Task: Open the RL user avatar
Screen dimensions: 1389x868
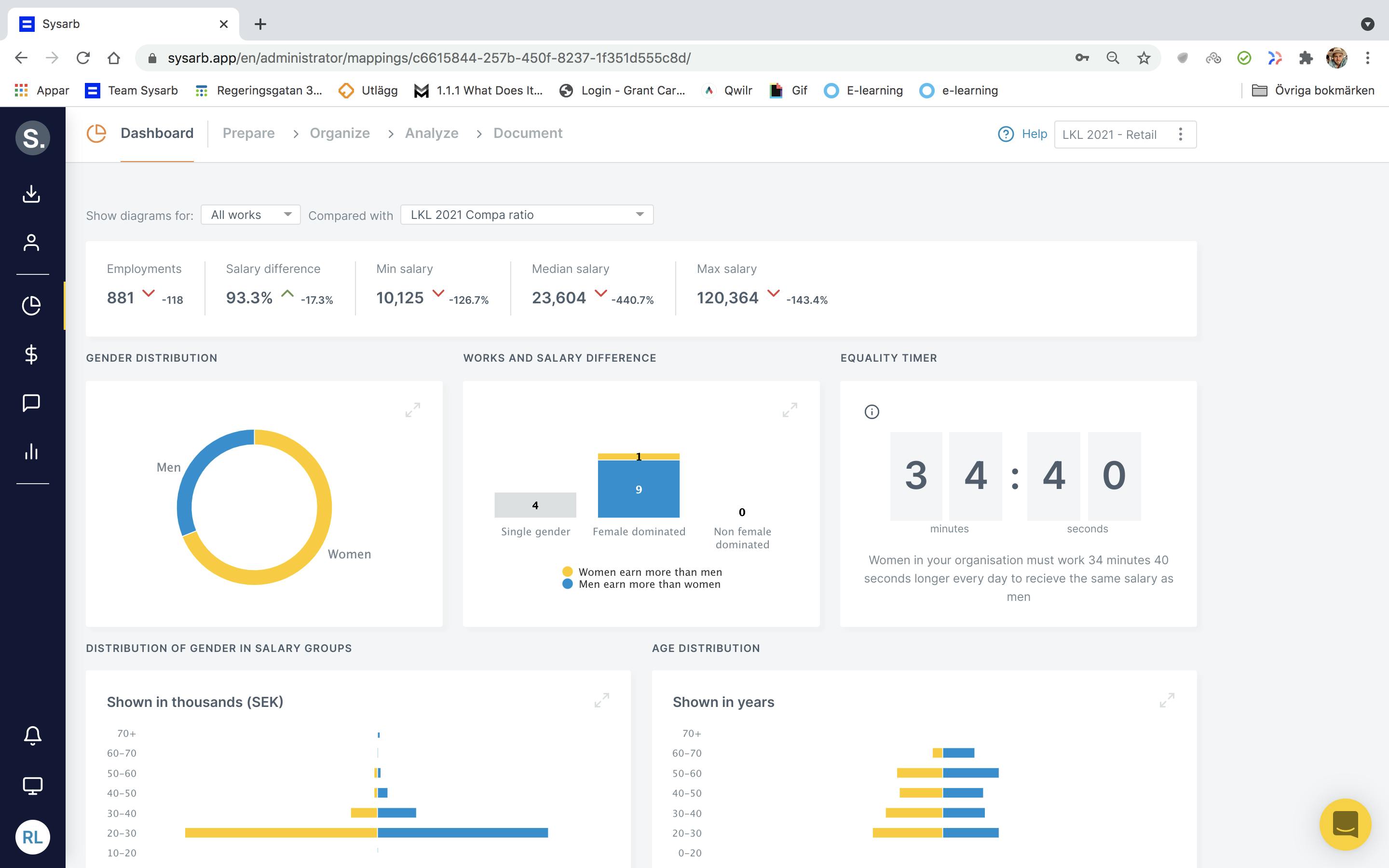Action: (32, 837)
